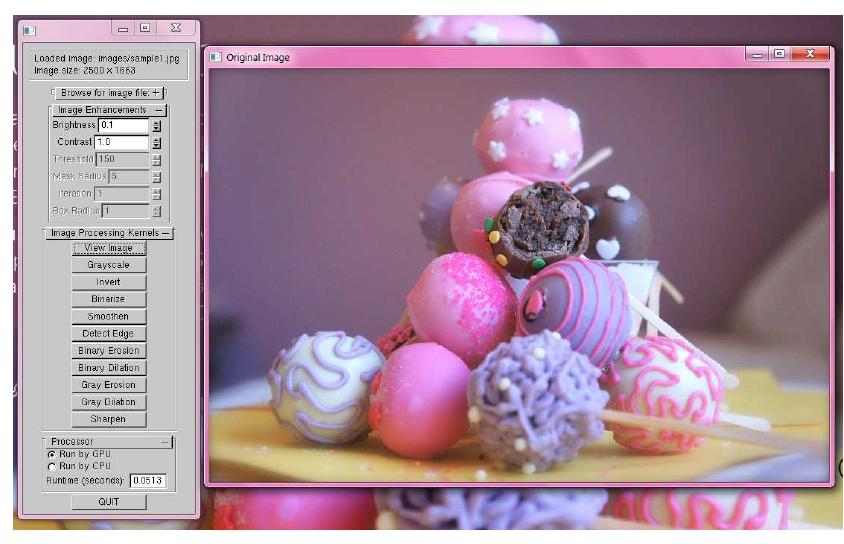
Task: Click the Mask Radius spinner arrows
Action: pyautogui.click(x=157, y=177)
